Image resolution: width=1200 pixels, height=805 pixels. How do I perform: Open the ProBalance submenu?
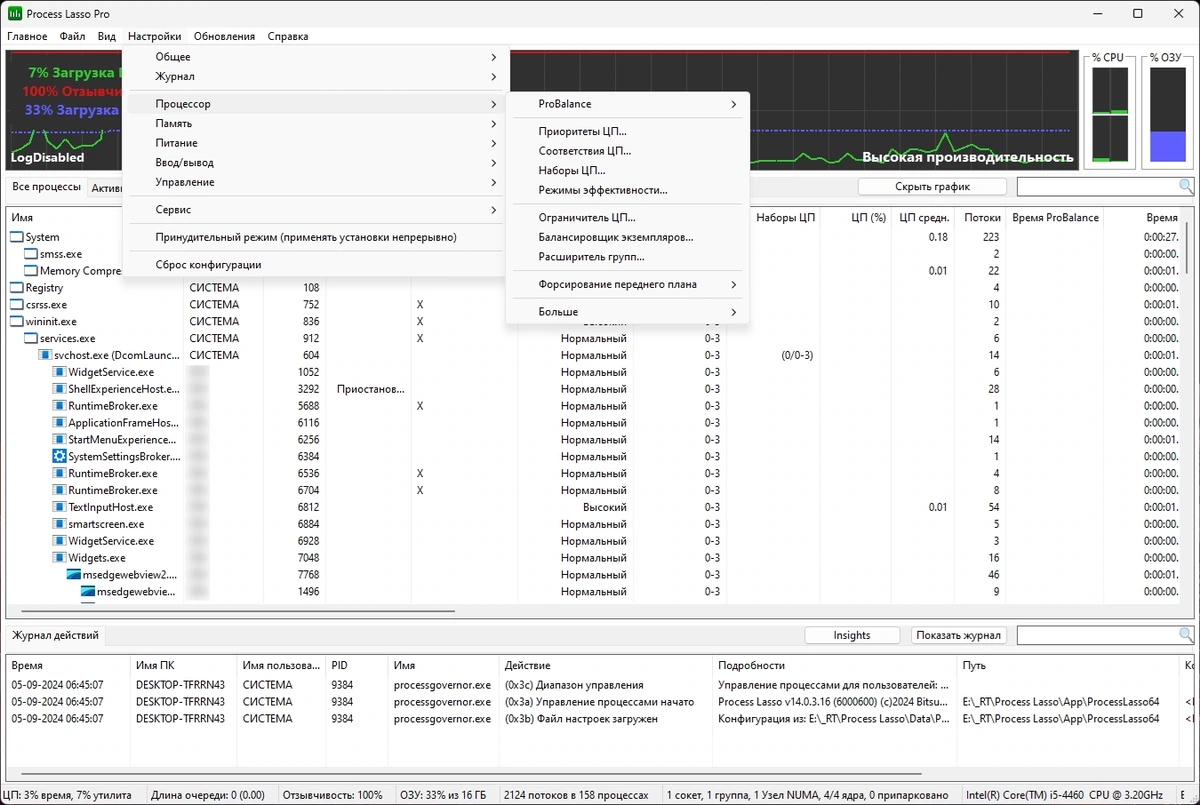(628, 104)
